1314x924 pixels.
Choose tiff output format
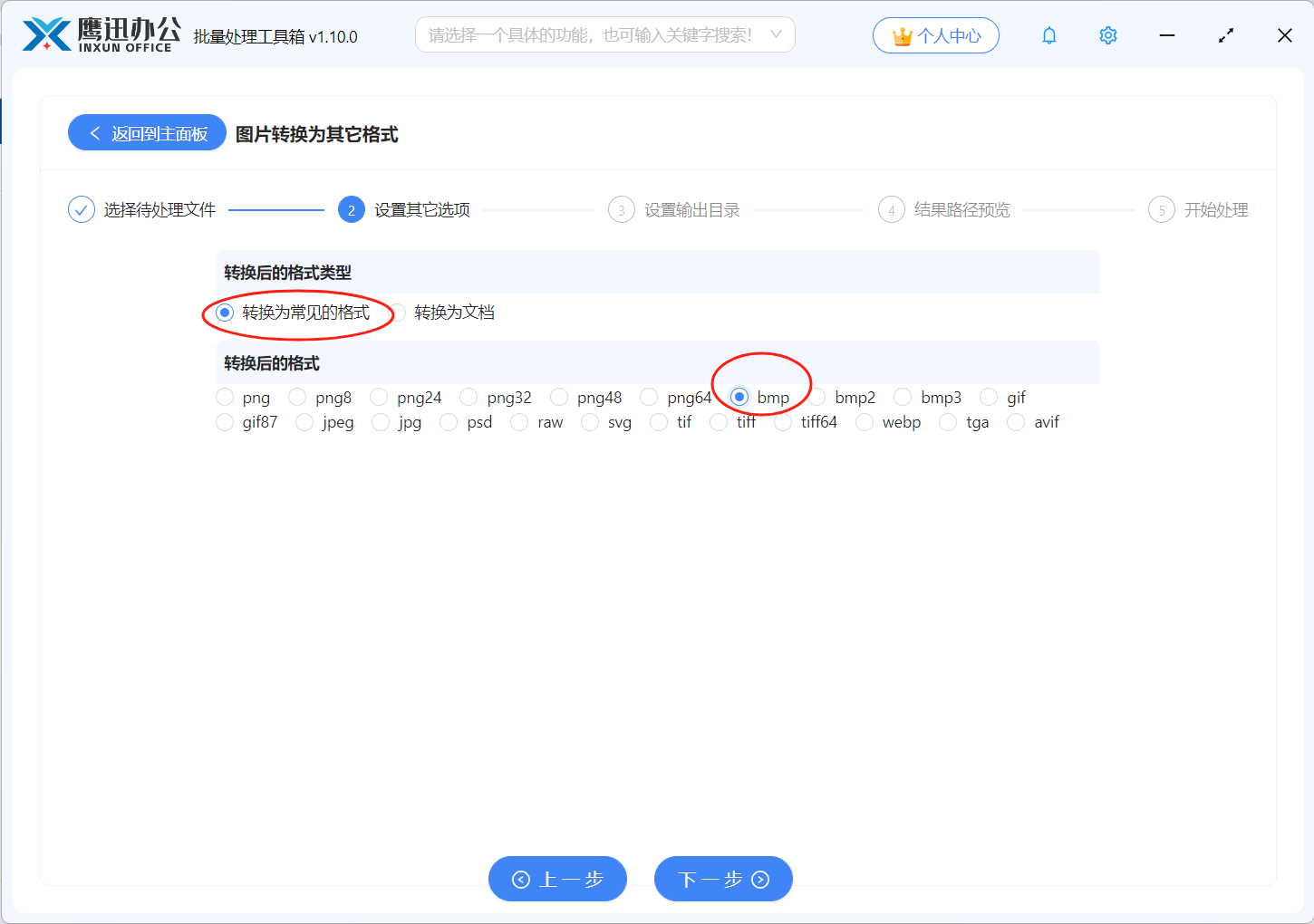pyautogui.click(x=719, y=422)
